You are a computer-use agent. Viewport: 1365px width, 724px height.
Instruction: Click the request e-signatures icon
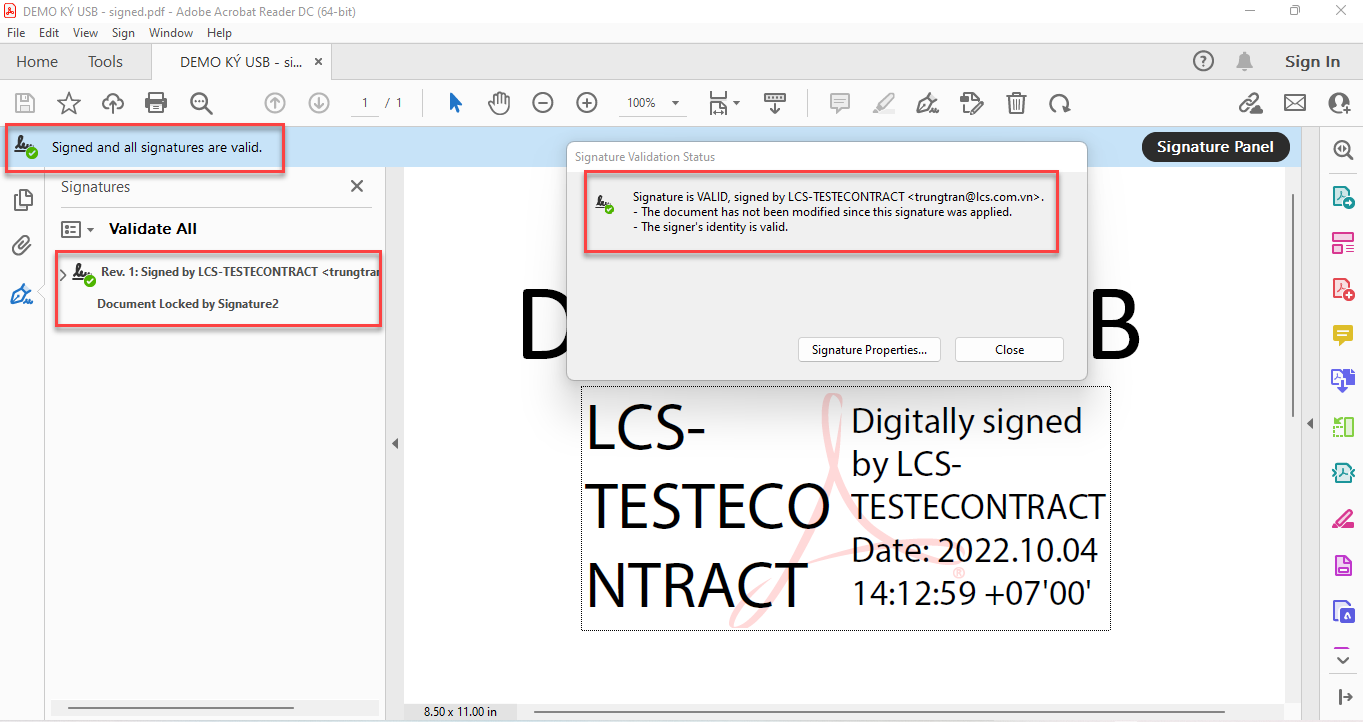click(971, 103)
